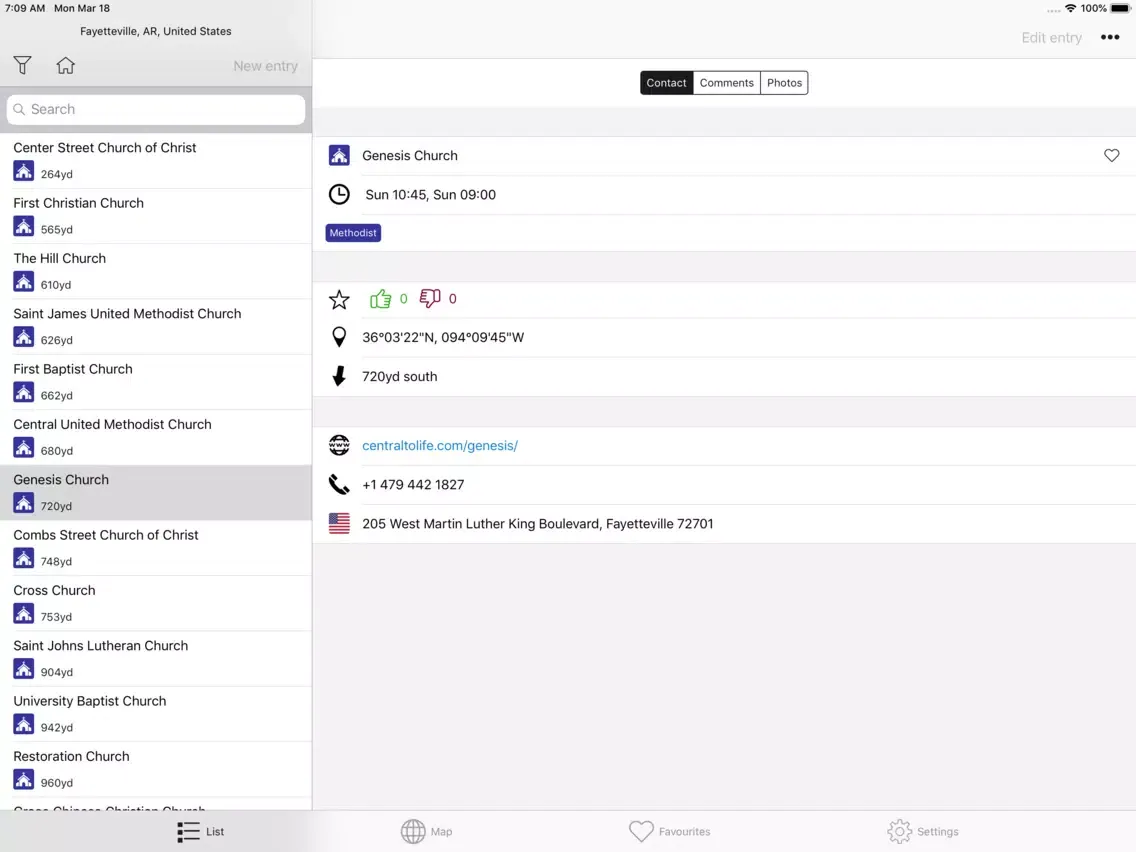Select Saint Johns Lutheran Church entry
This screenshot has width=1136, height=852.
pos(156,659)
